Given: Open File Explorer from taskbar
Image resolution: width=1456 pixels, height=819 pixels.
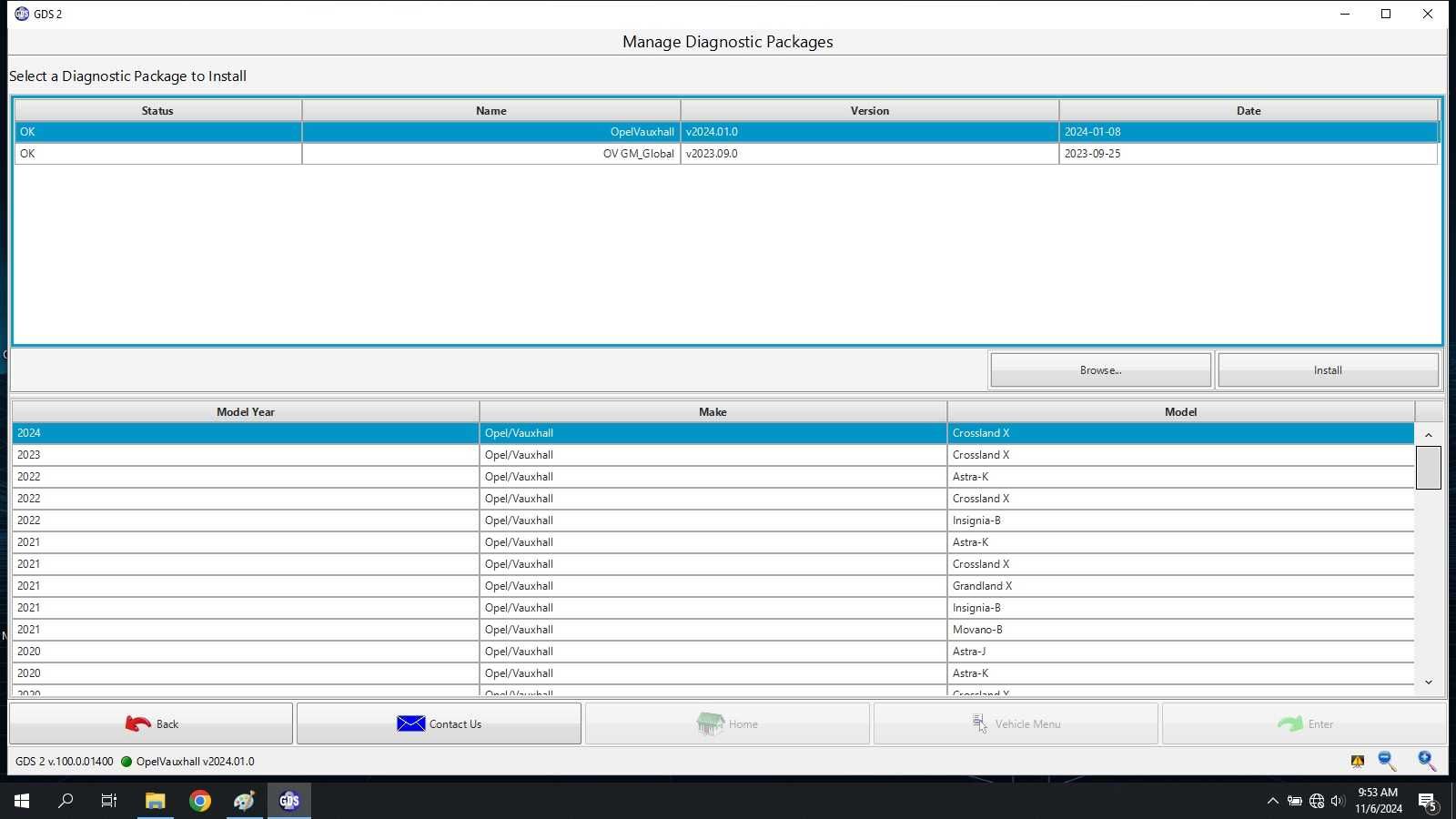Looking at the screenshot, I should point(155,801).
